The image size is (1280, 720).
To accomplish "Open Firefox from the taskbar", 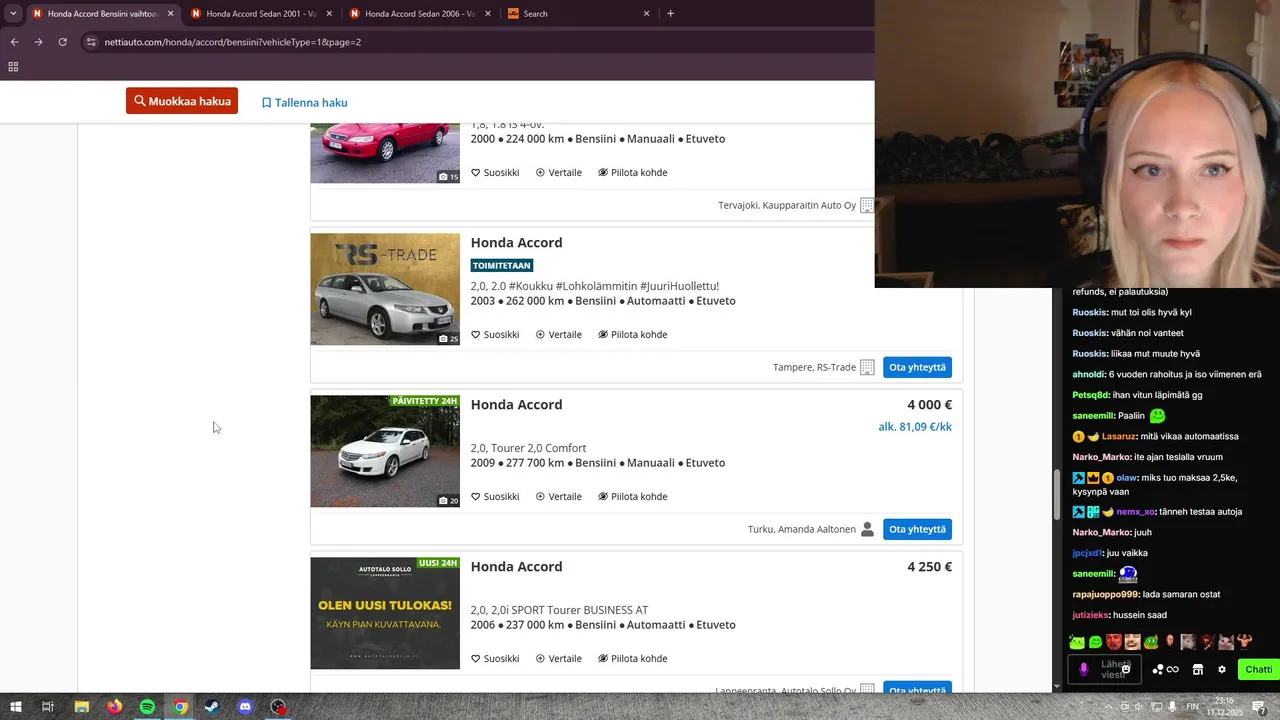I will coord(114,706).
